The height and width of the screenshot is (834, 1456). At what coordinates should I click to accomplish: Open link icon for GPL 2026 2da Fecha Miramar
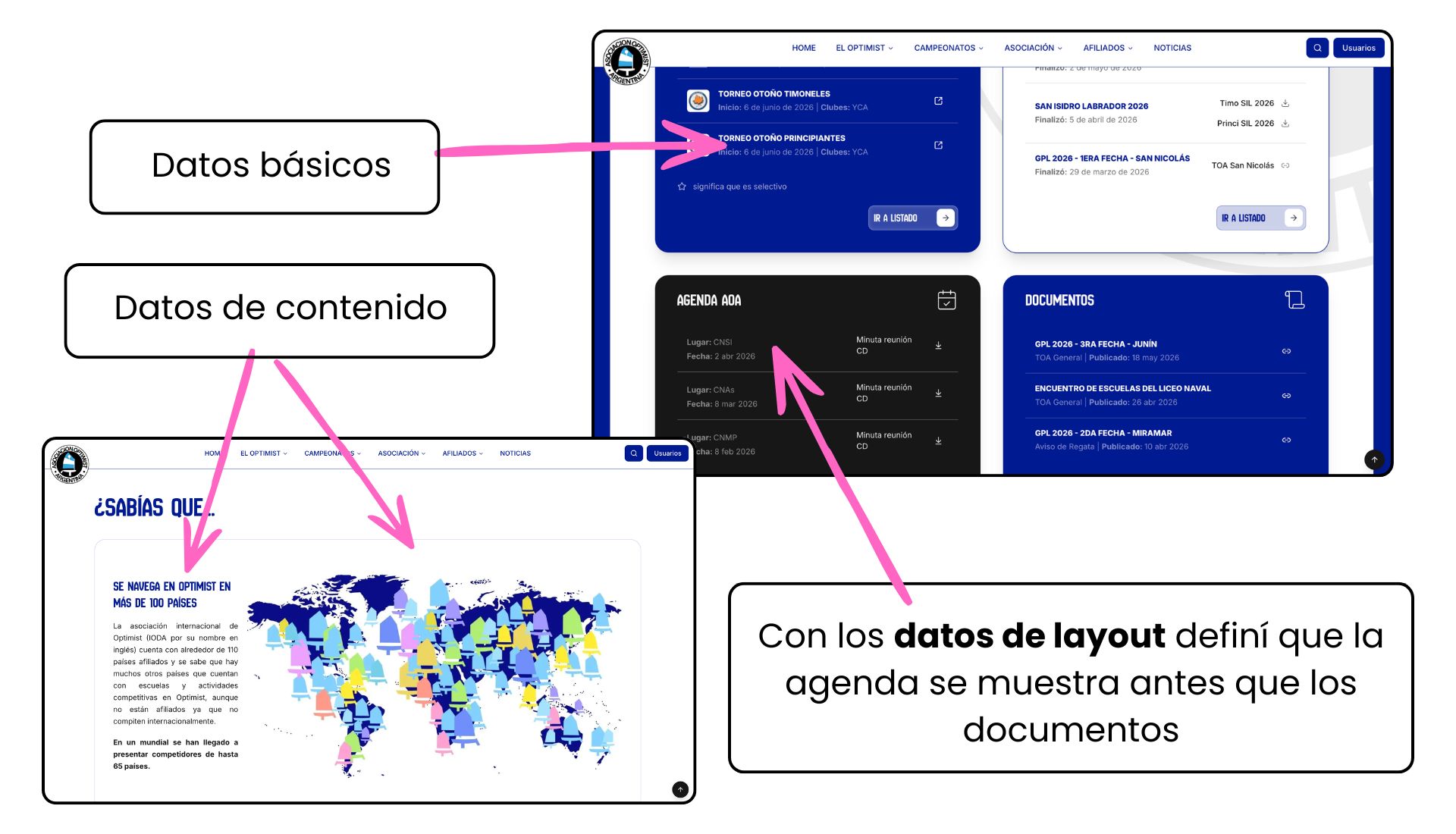(x=1286, y=440)
